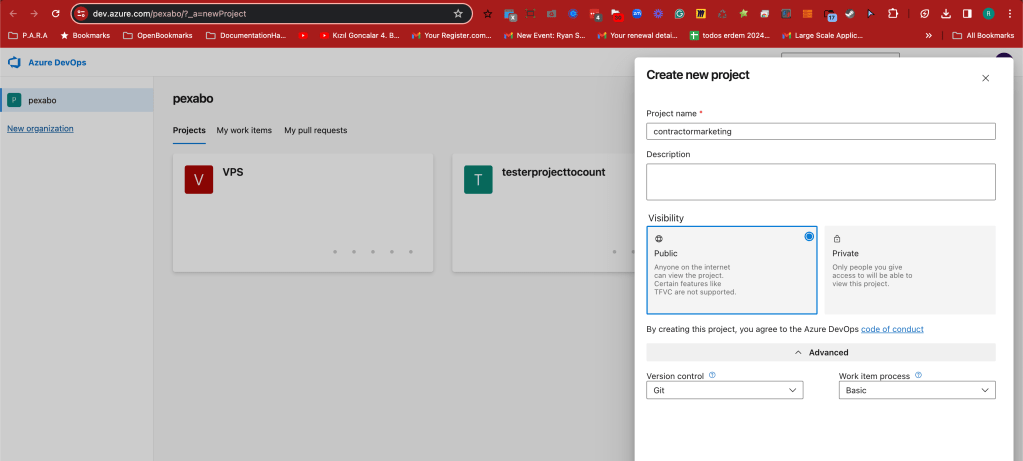Image resolution: width=1023 pixels, height=461 pixels.
Task: Reload the page with browser refresh
Action: pos(55,13)
